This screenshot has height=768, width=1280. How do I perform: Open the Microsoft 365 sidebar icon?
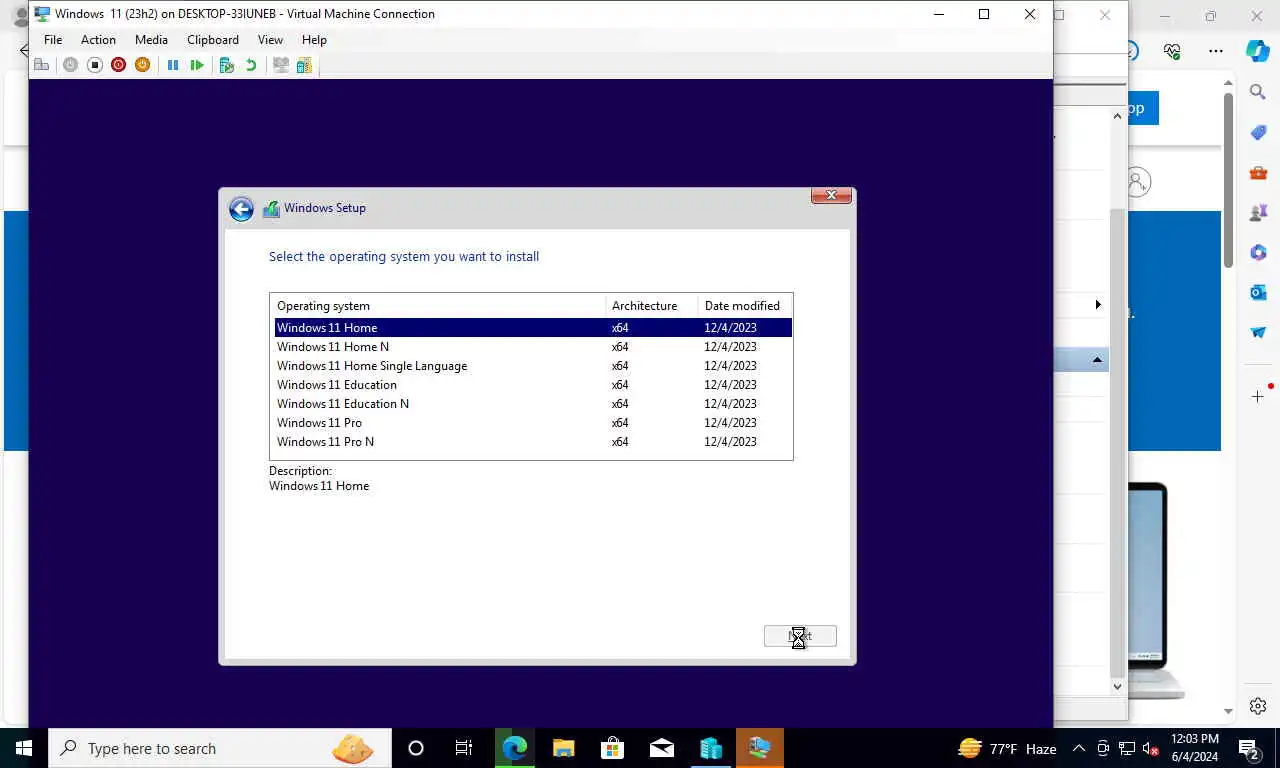pos(1258,253)
